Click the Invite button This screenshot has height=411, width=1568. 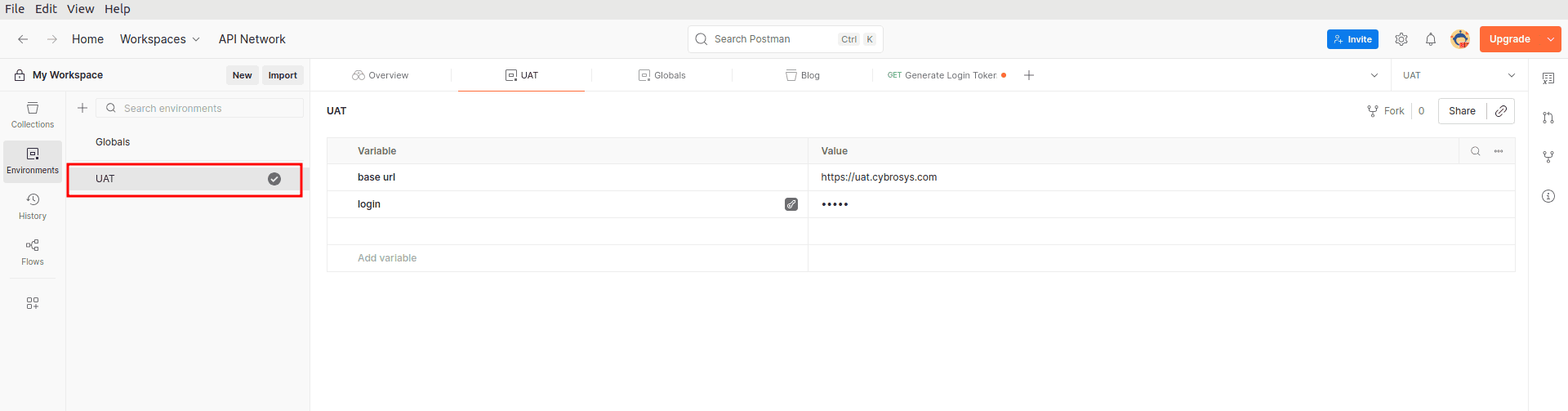[x=1352, y=39]
